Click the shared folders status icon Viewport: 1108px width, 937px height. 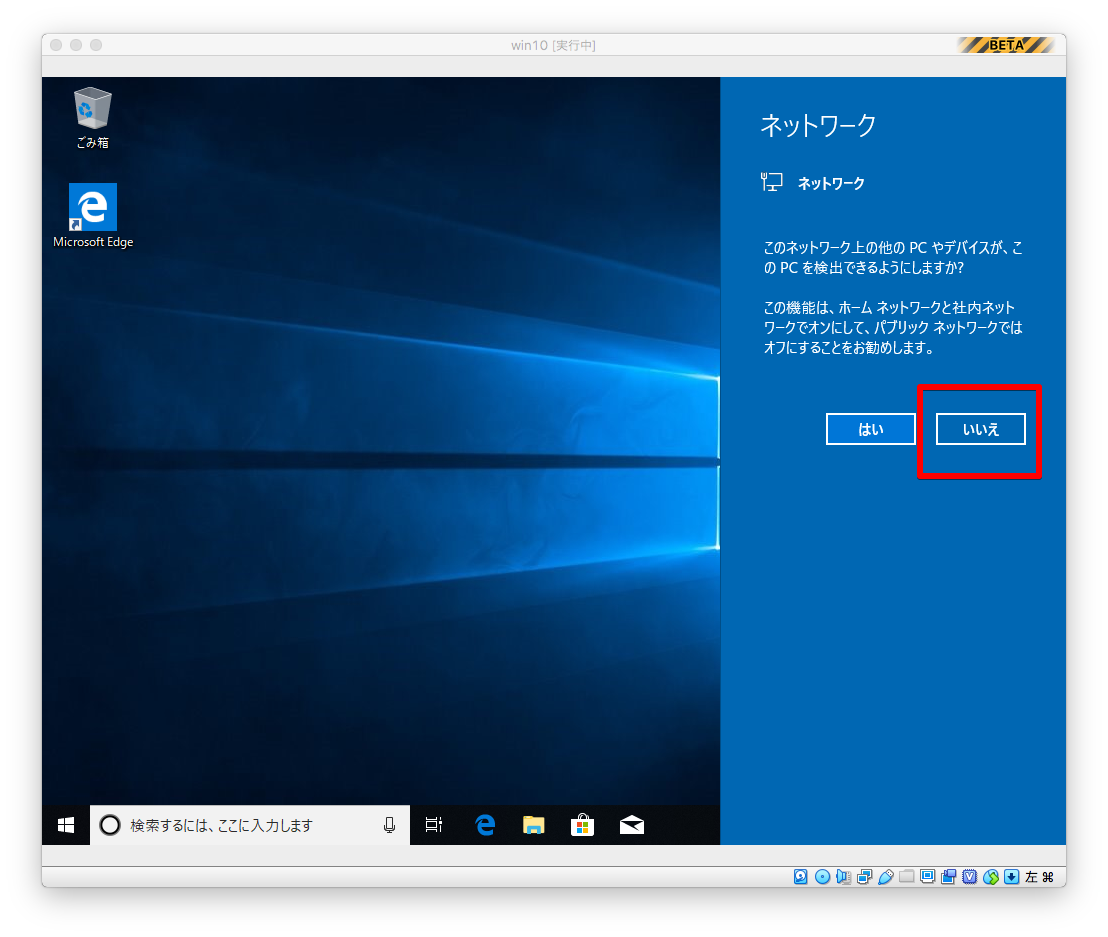(x=907, y=877)
